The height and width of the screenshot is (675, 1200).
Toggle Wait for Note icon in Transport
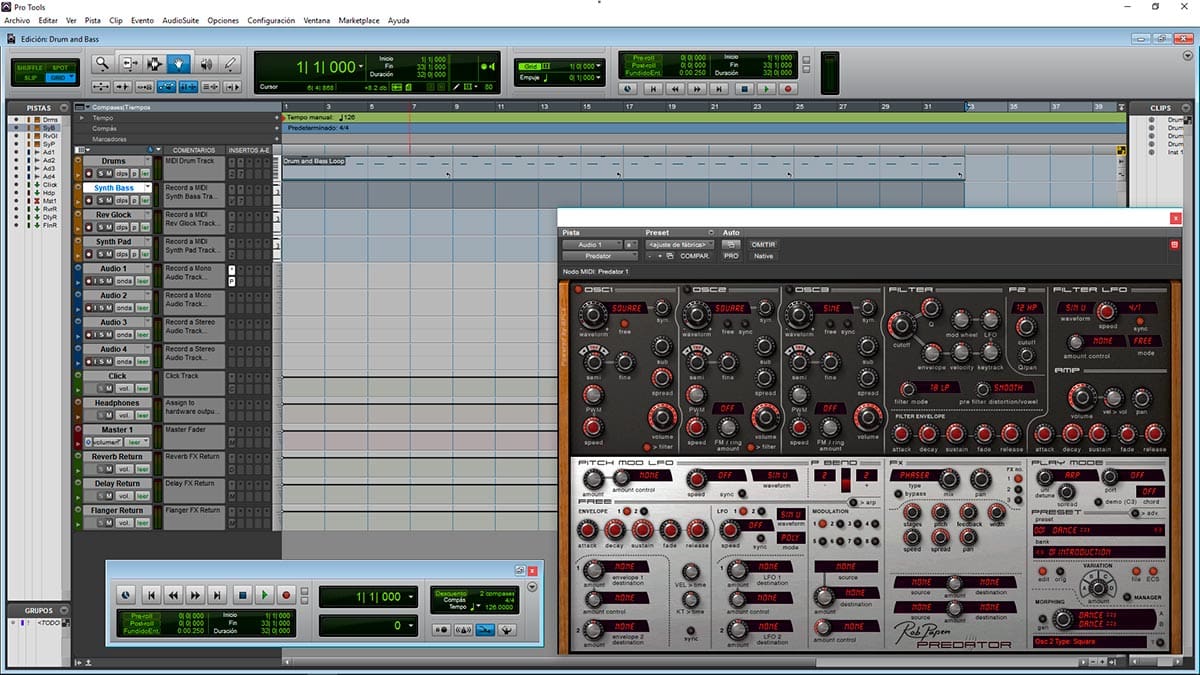441,629
